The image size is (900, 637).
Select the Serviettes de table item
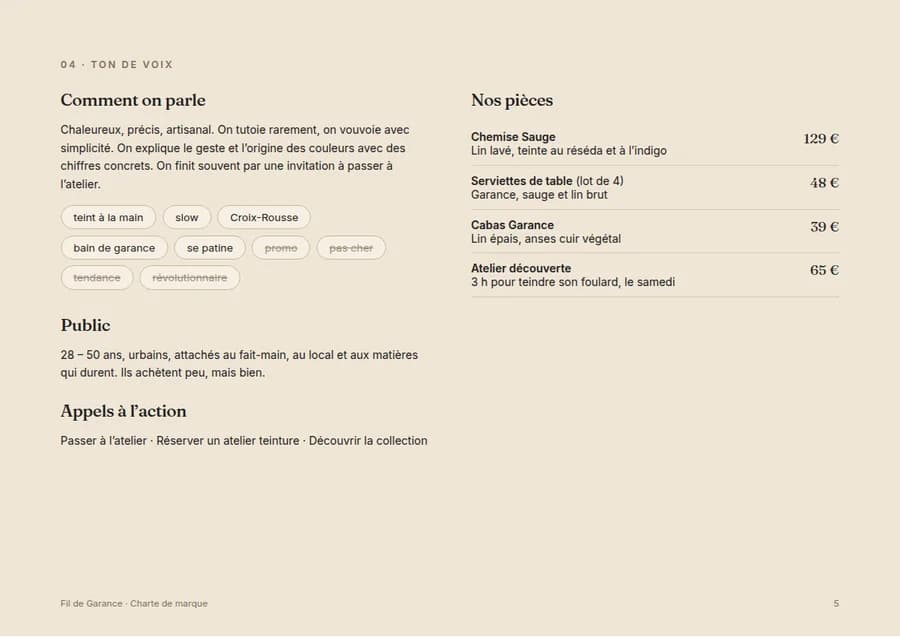pyautogui.click(x=655, y=188)
